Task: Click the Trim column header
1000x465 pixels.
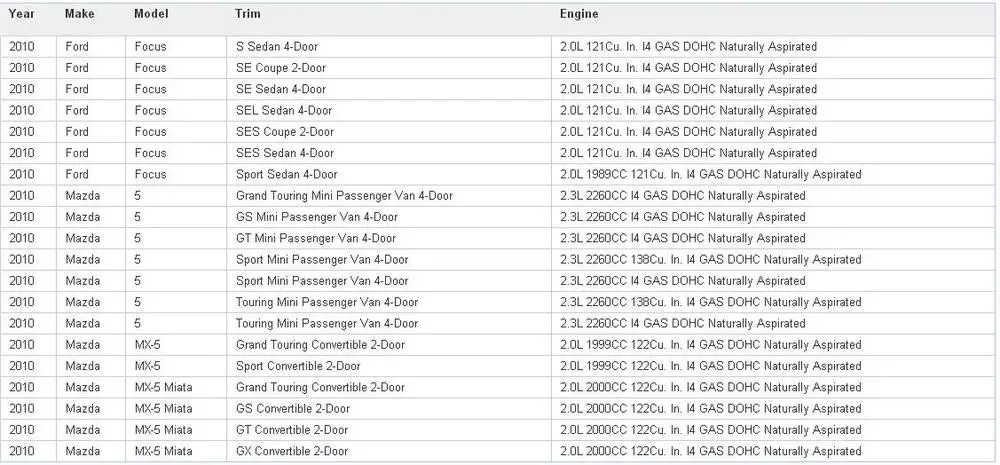Action: coord(247,14)
